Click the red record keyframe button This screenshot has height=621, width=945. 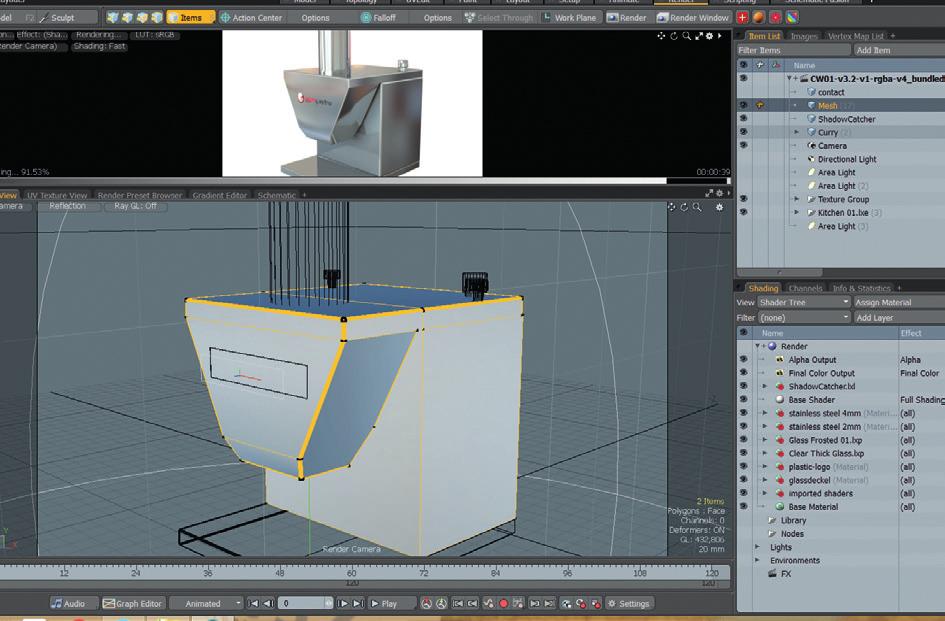[503, 603]
